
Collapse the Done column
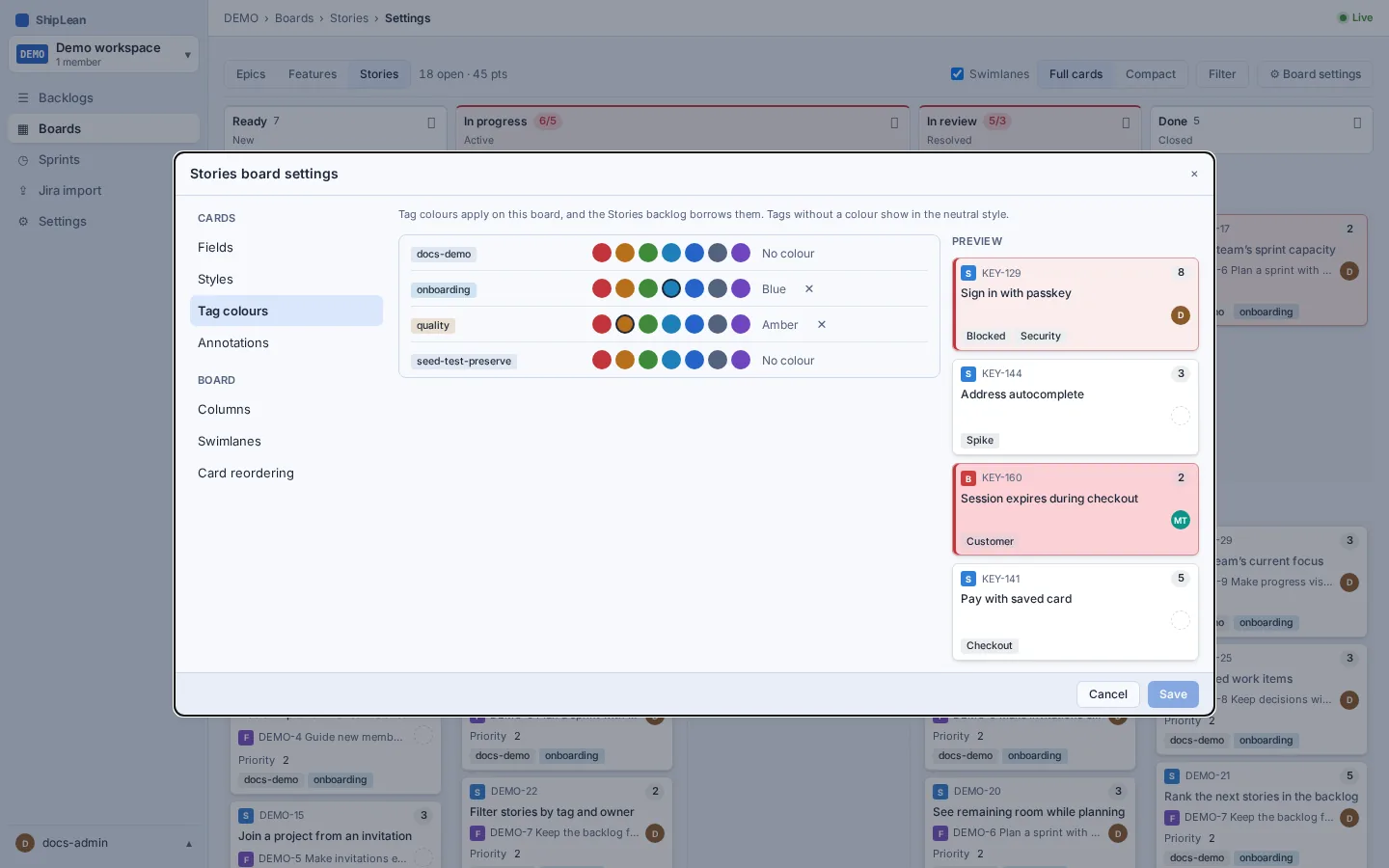(x=1357, y=122)
